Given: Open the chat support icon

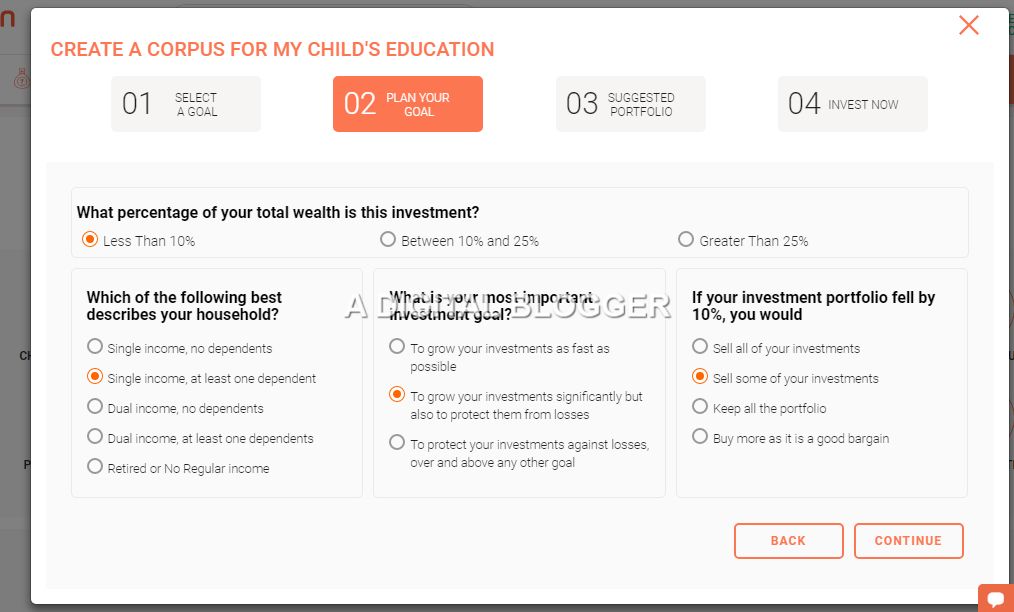Looking at the screenshot, I should [996, 598].
